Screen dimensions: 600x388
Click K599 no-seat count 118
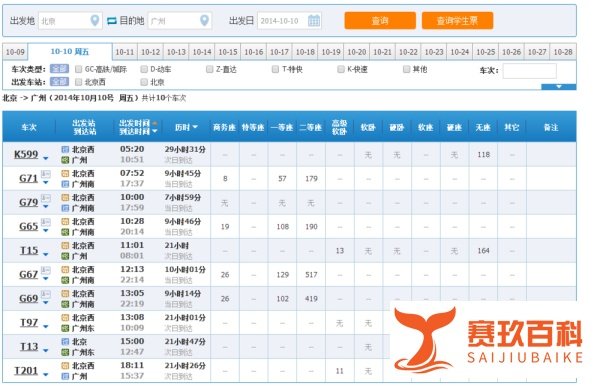coord(483,155)
